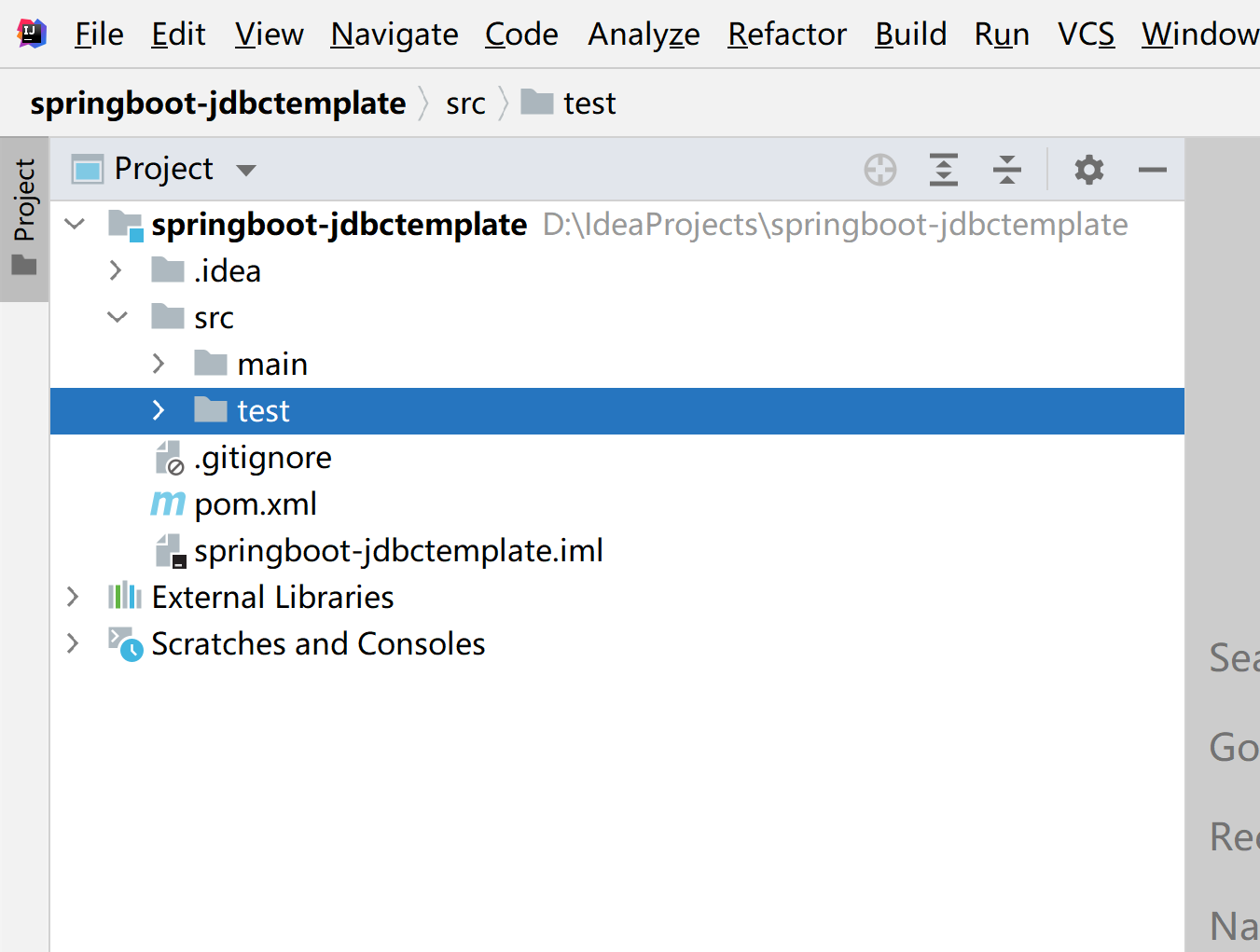Image resolution: width=1260 pixels, height=952 pixels.
Task: Expand the main folder
Action: point(158,364)
